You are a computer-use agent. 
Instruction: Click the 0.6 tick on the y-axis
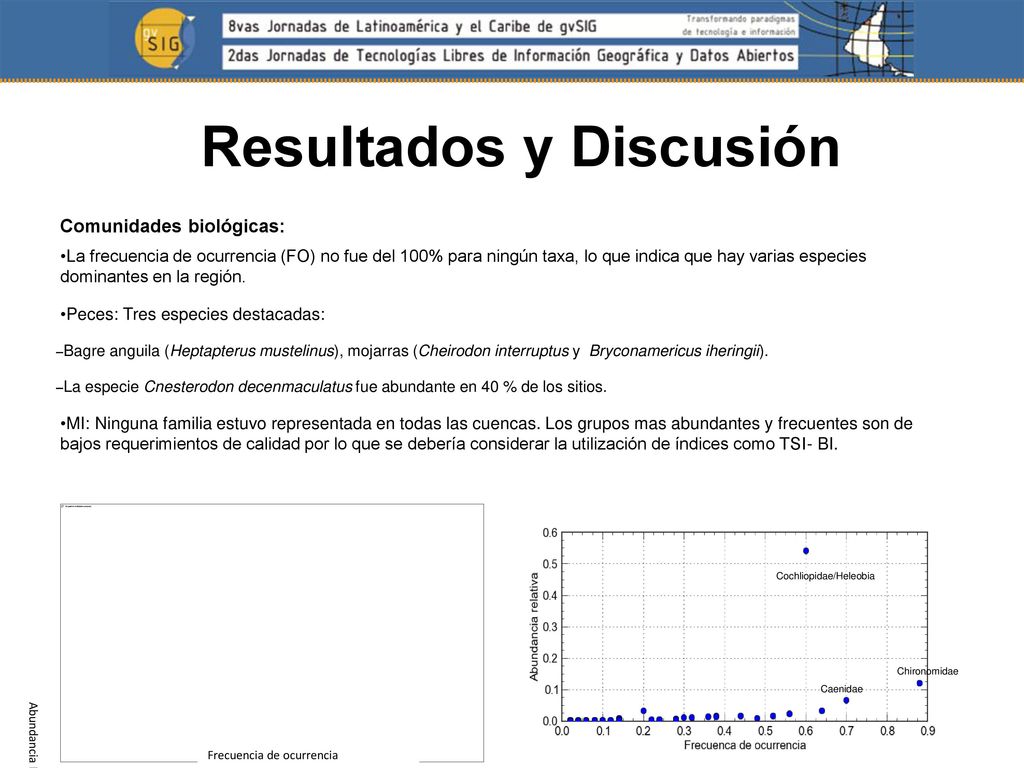point(550,533)
